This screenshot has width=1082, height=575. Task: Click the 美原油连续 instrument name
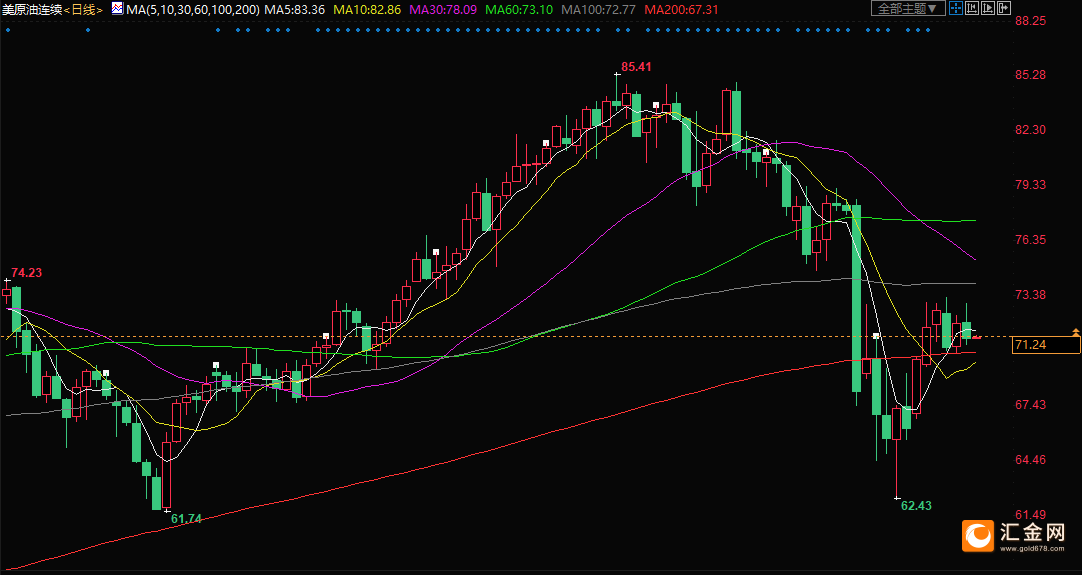32,10
